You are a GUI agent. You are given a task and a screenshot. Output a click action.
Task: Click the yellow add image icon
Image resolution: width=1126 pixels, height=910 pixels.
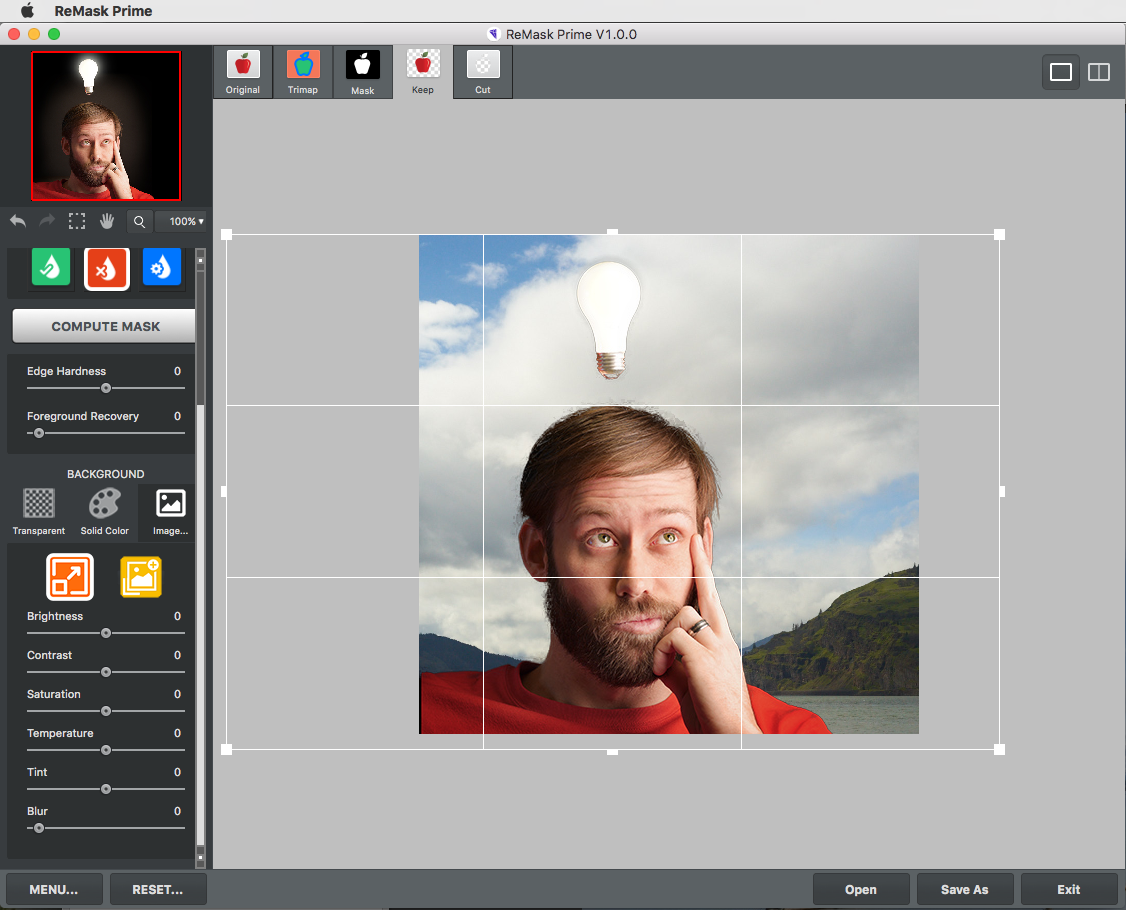point(141,577)
